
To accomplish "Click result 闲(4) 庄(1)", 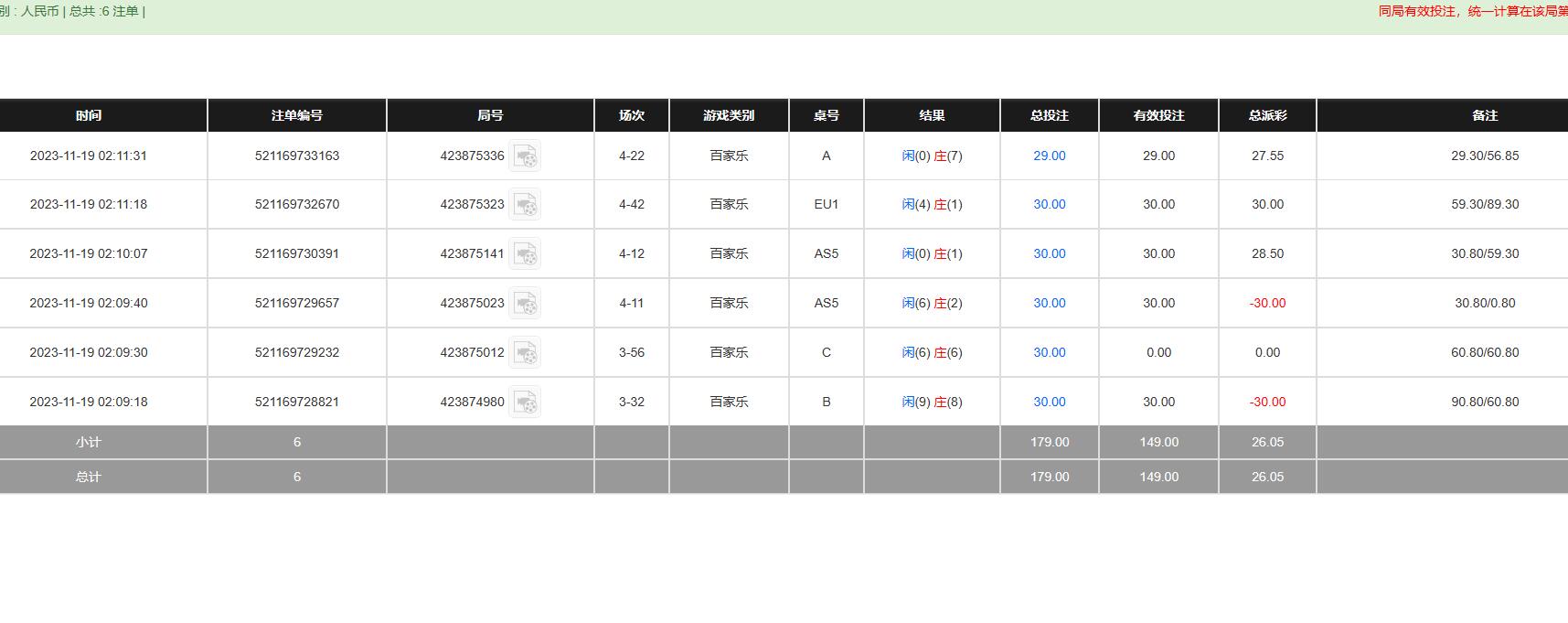I will pyautogui.click(x=932, y=204).
